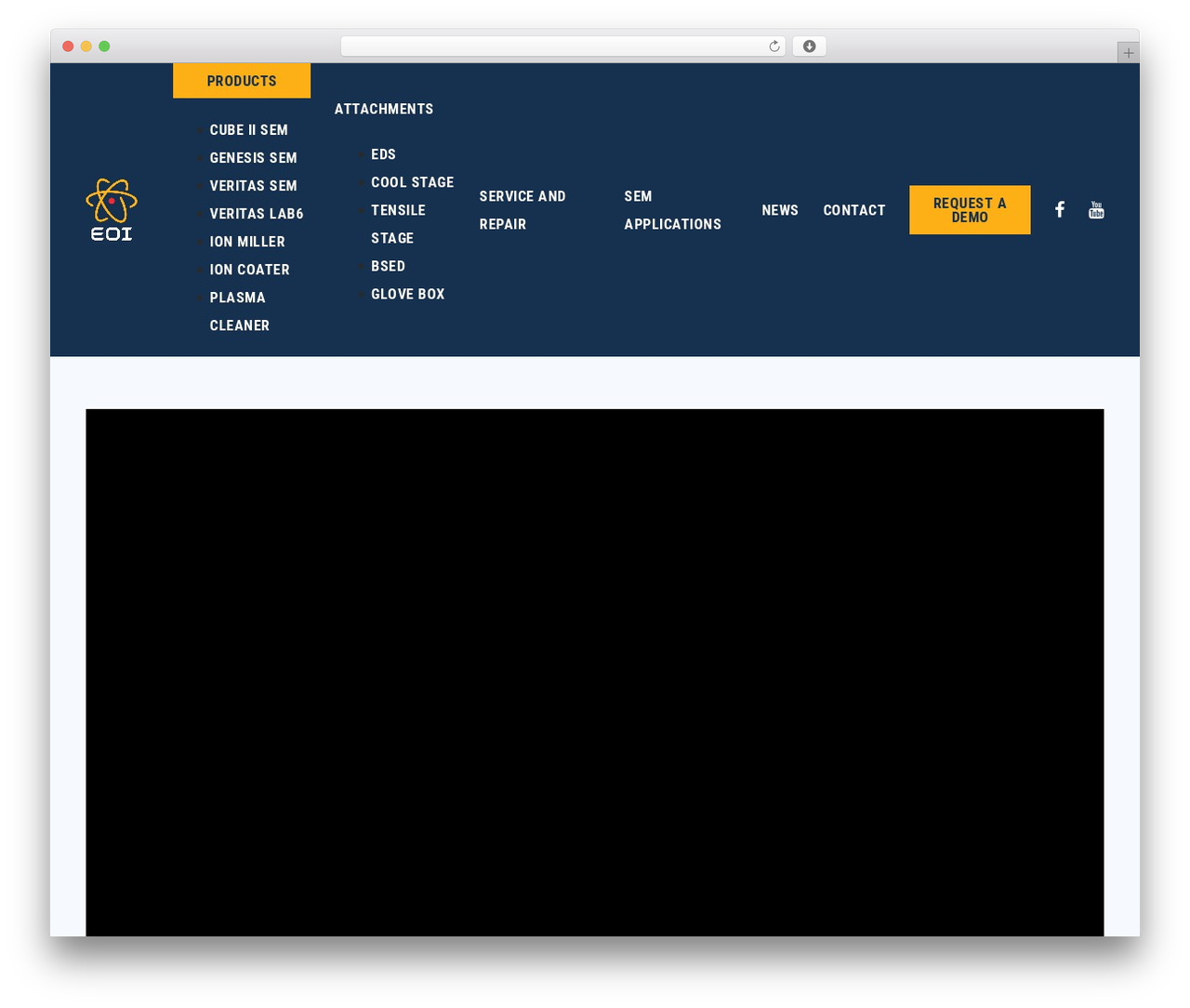Minimize window with yellow button
1190x1008 pixels.
click(86, 46)
